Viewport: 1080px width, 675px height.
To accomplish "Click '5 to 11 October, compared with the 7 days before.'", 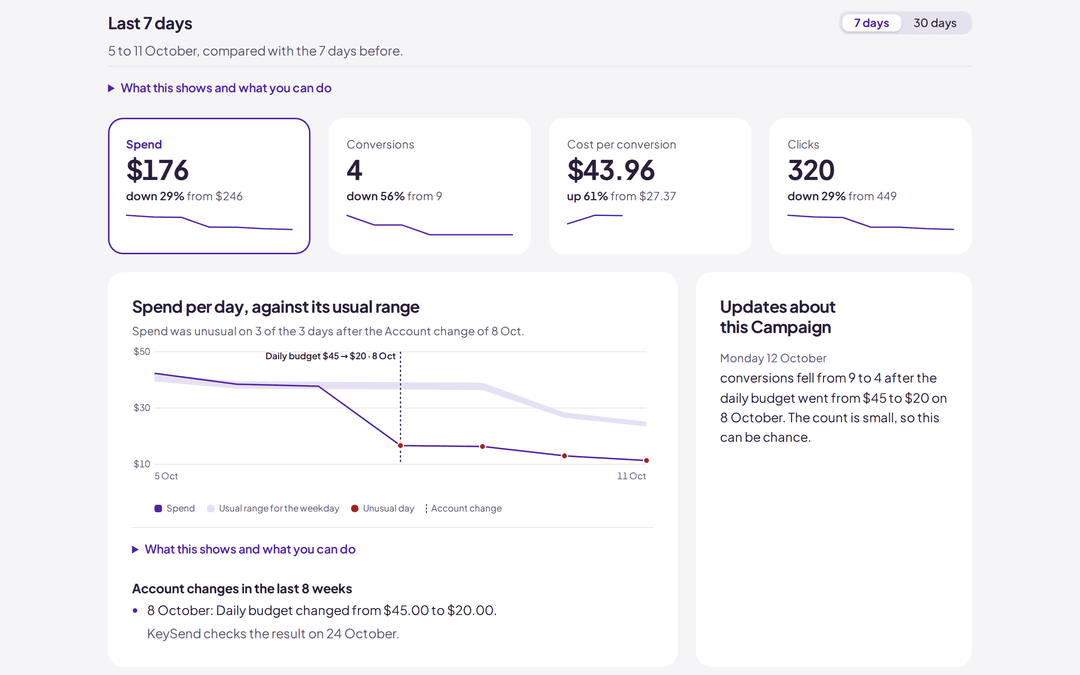I will click(256, 51).
